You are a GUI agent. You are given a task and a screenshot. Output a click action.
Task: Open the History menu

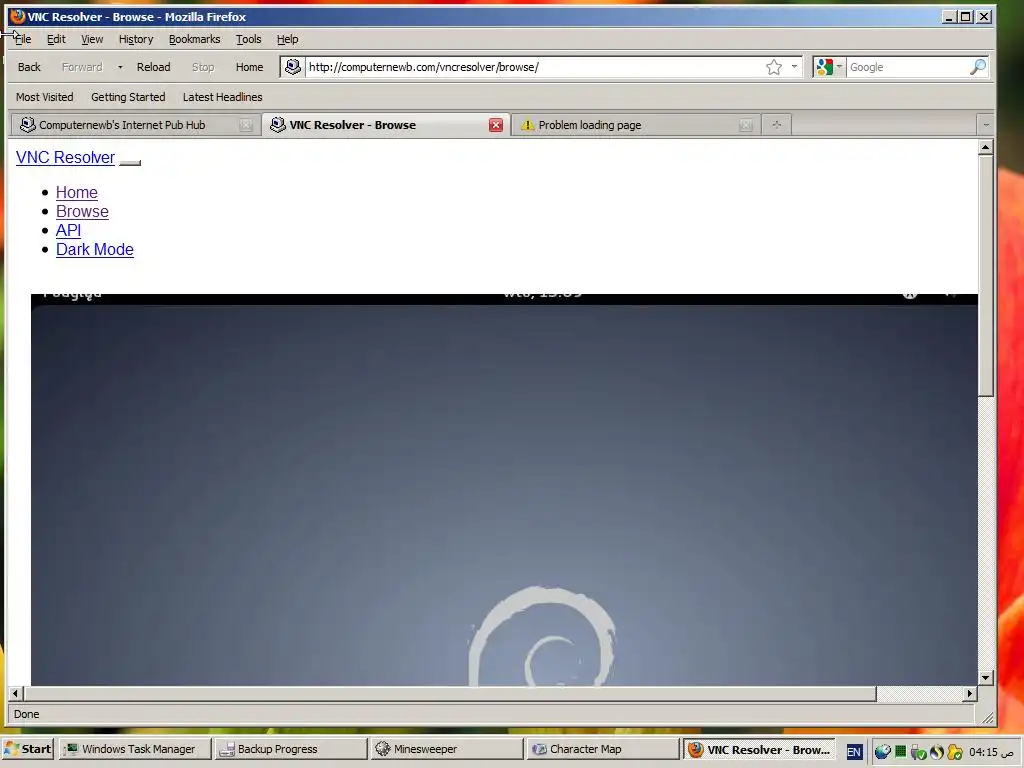click(136, 39)
